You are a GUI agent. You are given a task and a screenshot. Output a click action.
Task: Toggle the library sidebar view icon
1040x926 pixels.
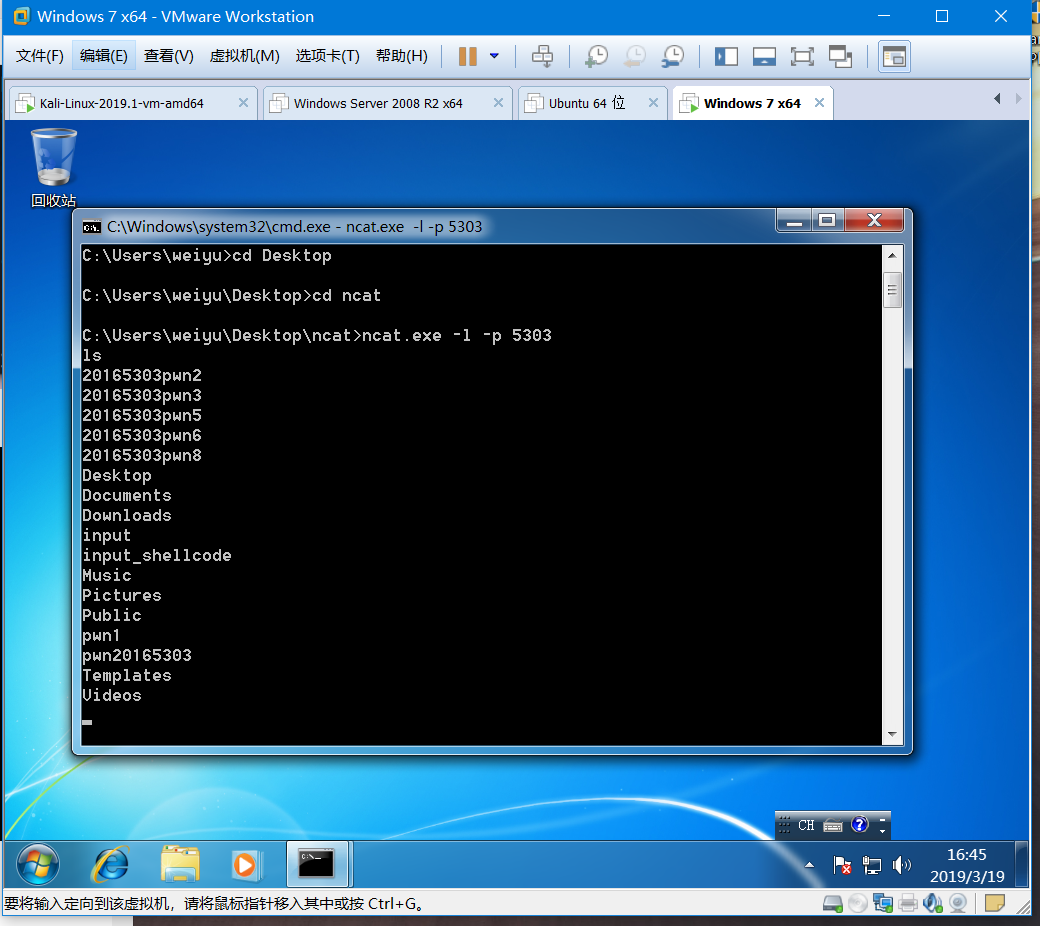pos(726,56)
